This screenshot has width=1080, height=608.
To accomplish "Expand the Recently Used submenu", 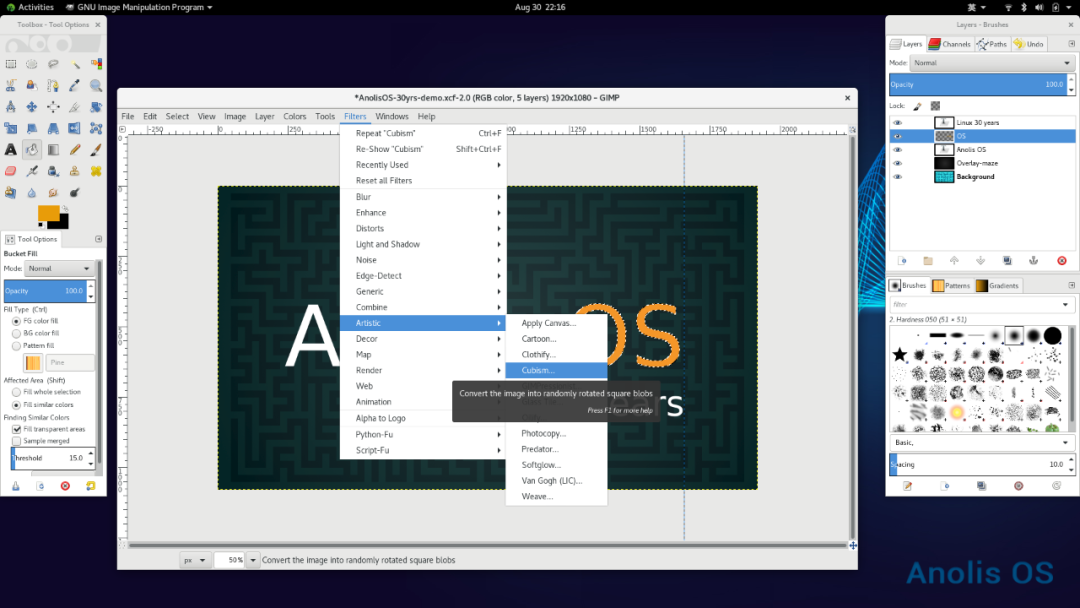I will 423,165.
